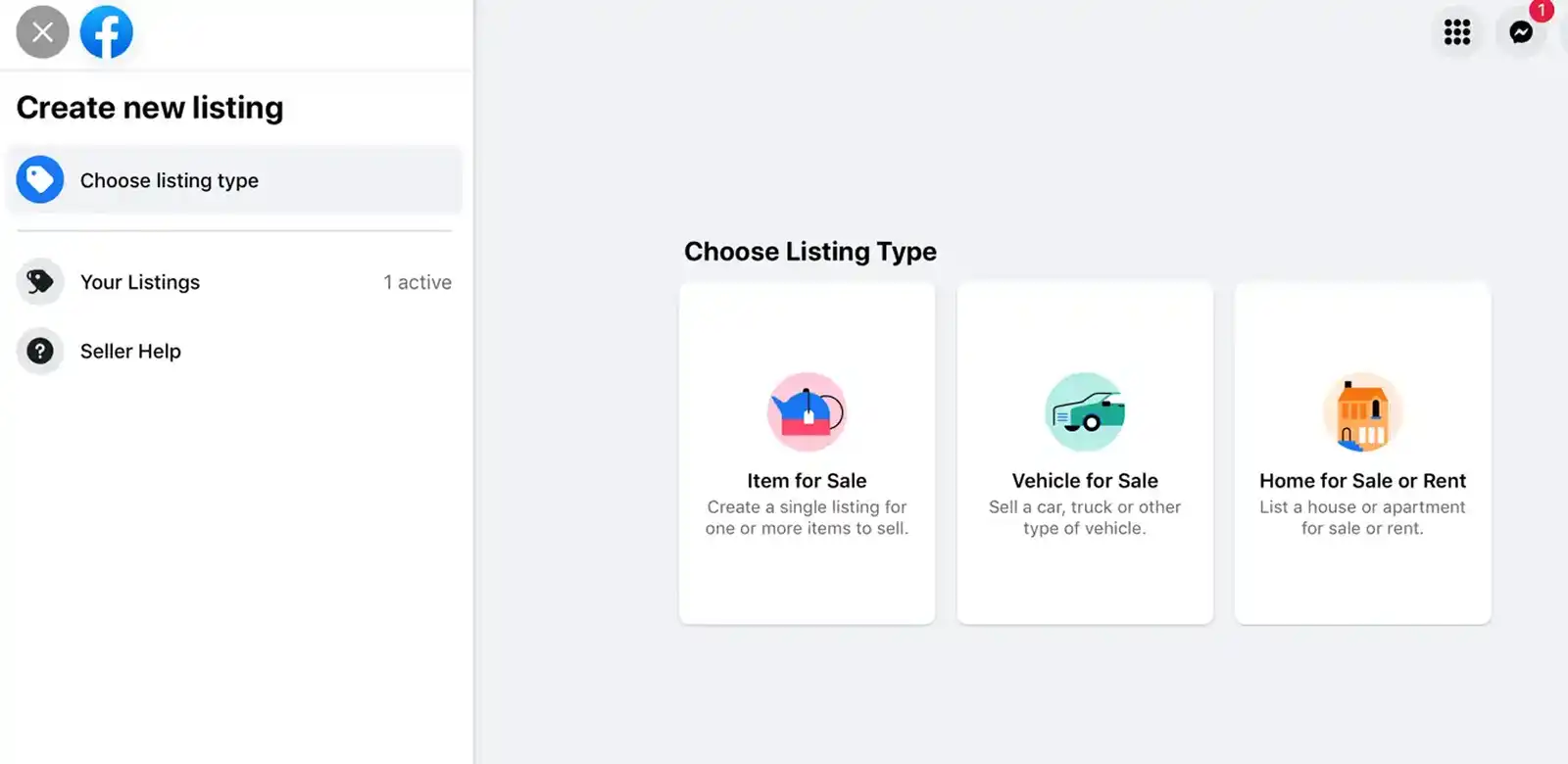Exit listing creation with the X button
The width and height of the screenshot is (1568, 764).
click(41, 31)
